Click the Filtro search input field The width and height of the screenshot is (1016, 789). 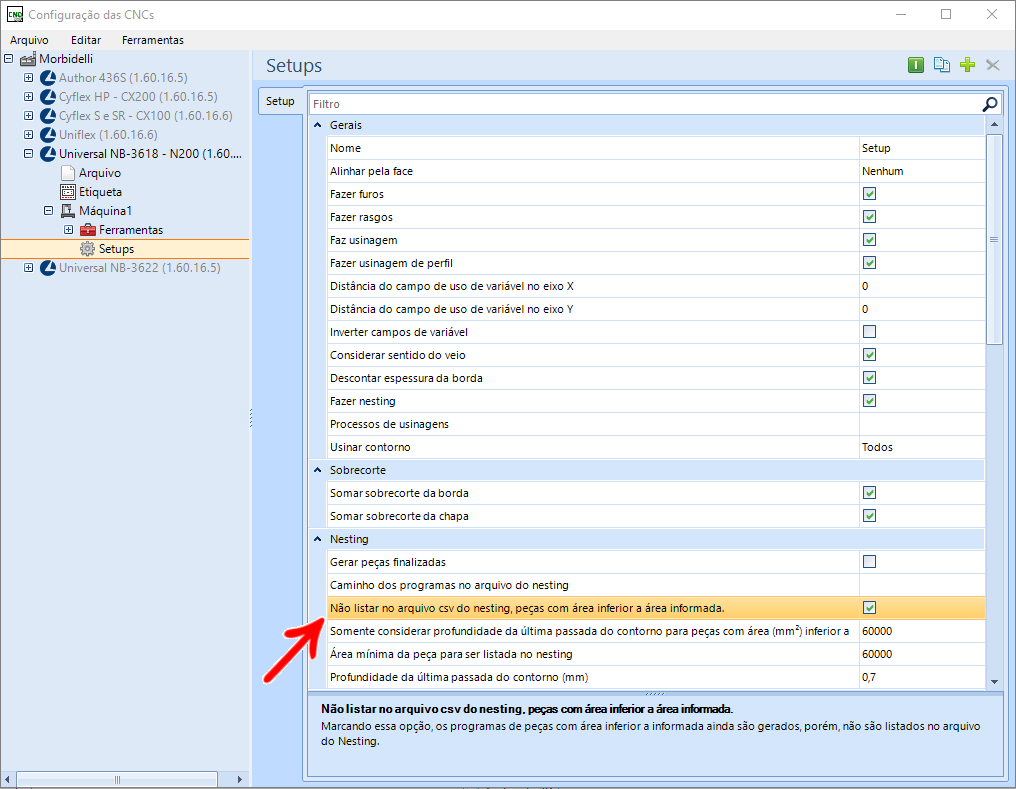click(640, 104)
